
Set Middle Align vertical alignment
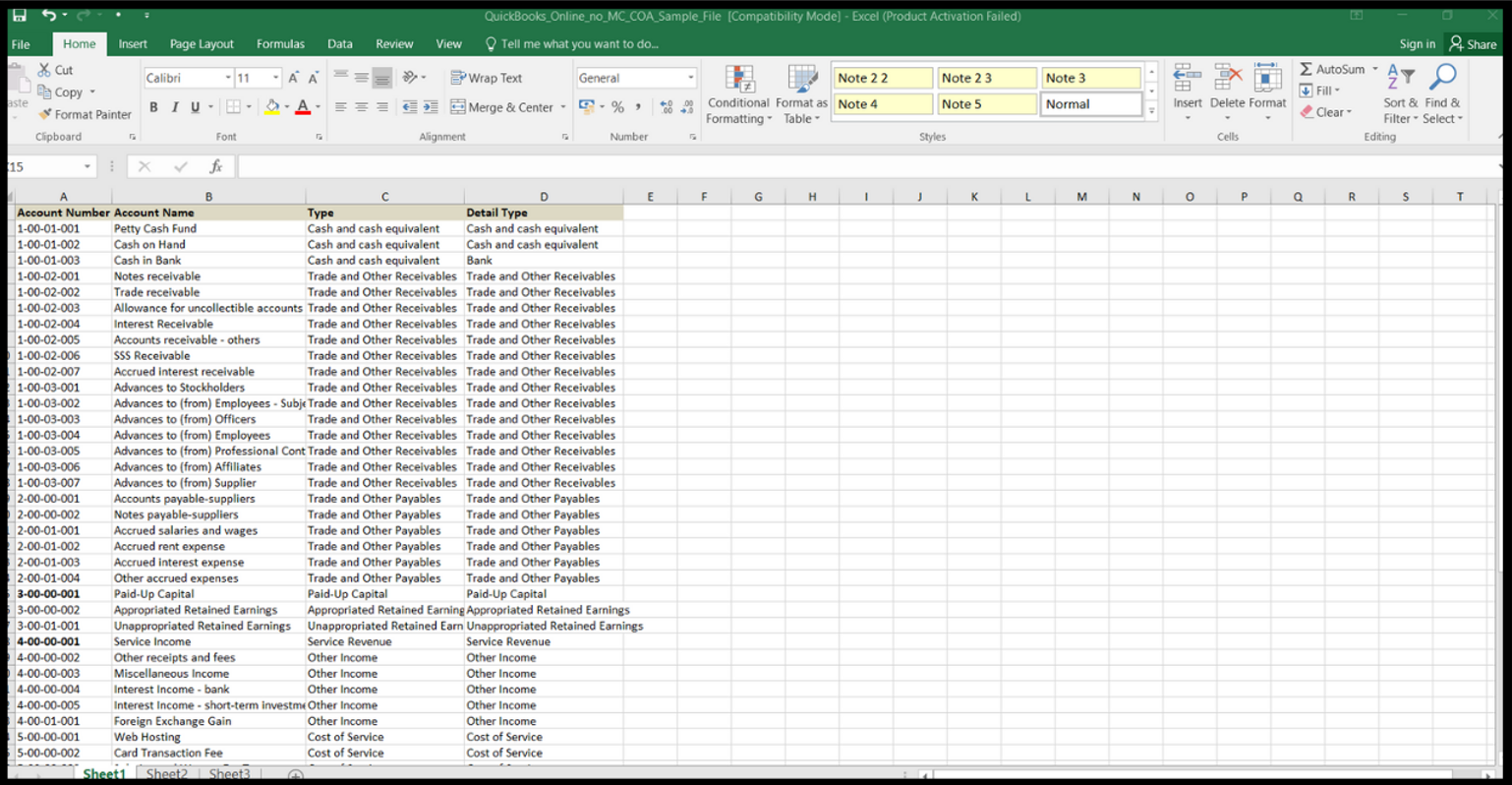361,77
